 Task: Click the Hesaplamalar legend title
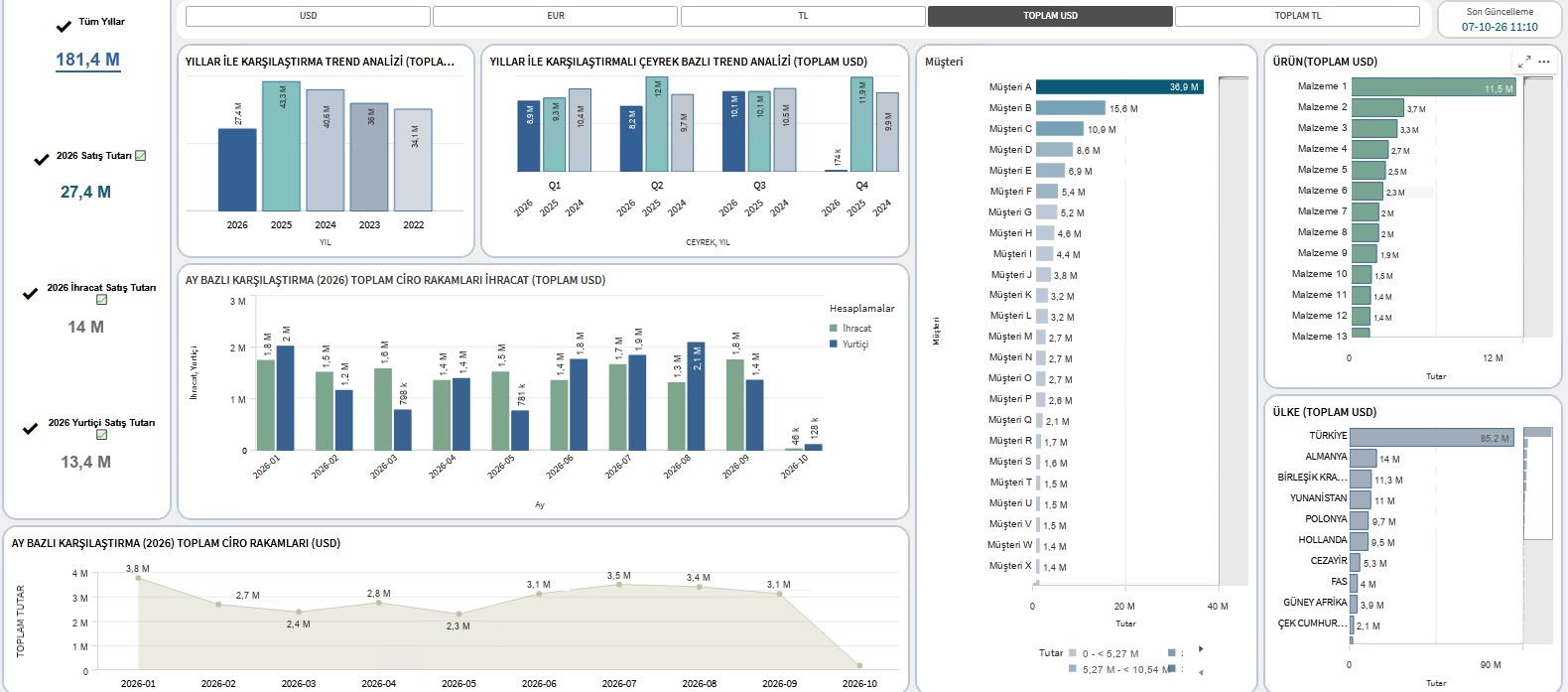pyautogui.click(x=861, y=309)
